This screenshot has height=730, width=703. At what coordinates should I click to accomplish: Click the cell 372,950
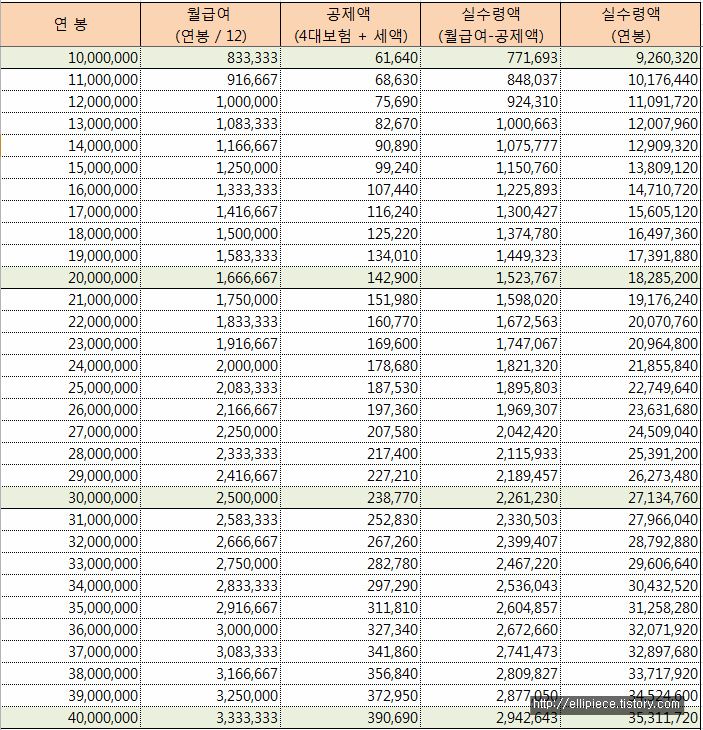pos(351,696)
